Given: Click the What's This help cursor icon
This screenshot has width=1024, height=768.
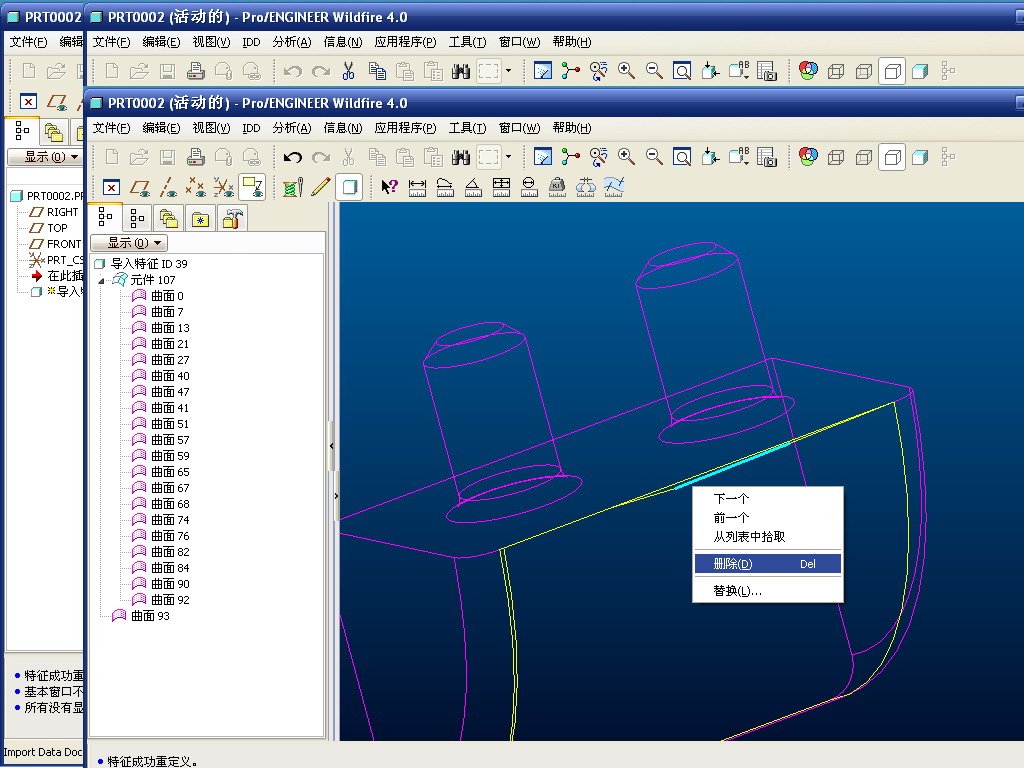Looking at the screenshot, I should click(x=390, y=186).
